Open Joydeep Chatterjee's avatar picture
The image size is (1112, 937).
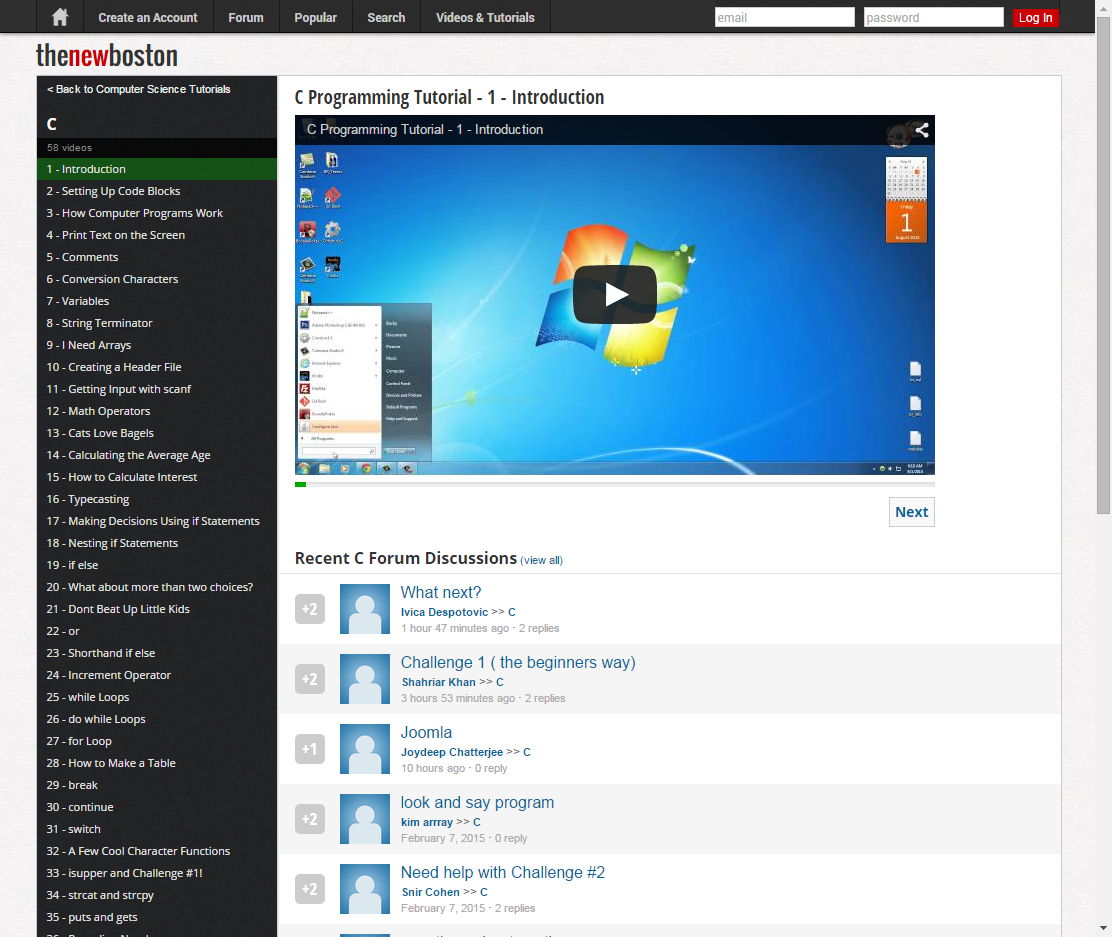[365, 749]
